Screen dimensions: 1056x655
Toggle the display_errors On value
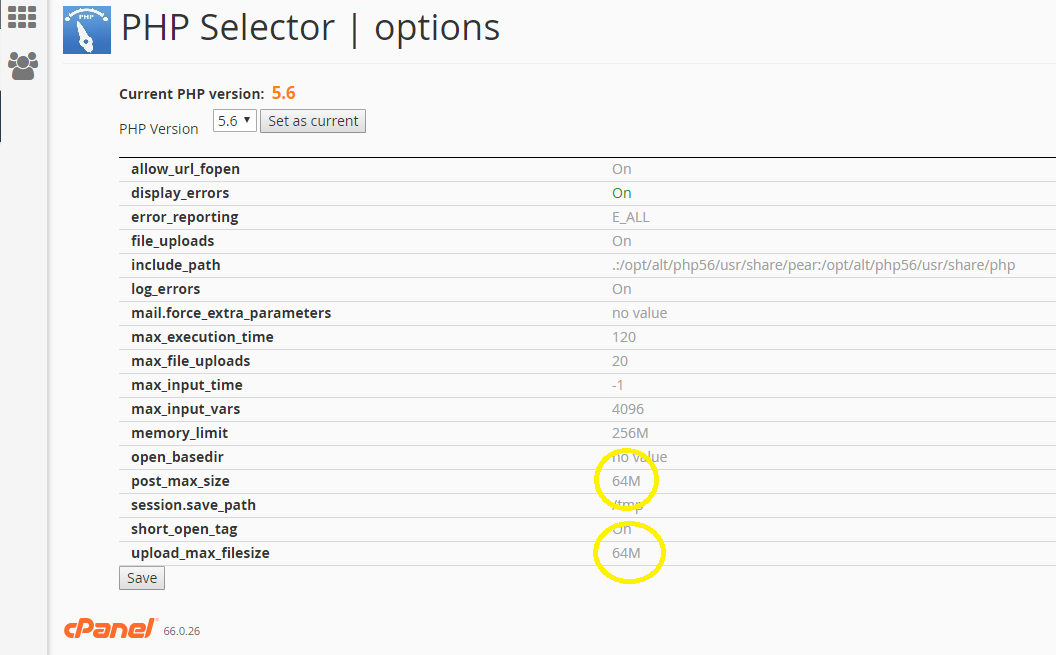coord(621,193)
